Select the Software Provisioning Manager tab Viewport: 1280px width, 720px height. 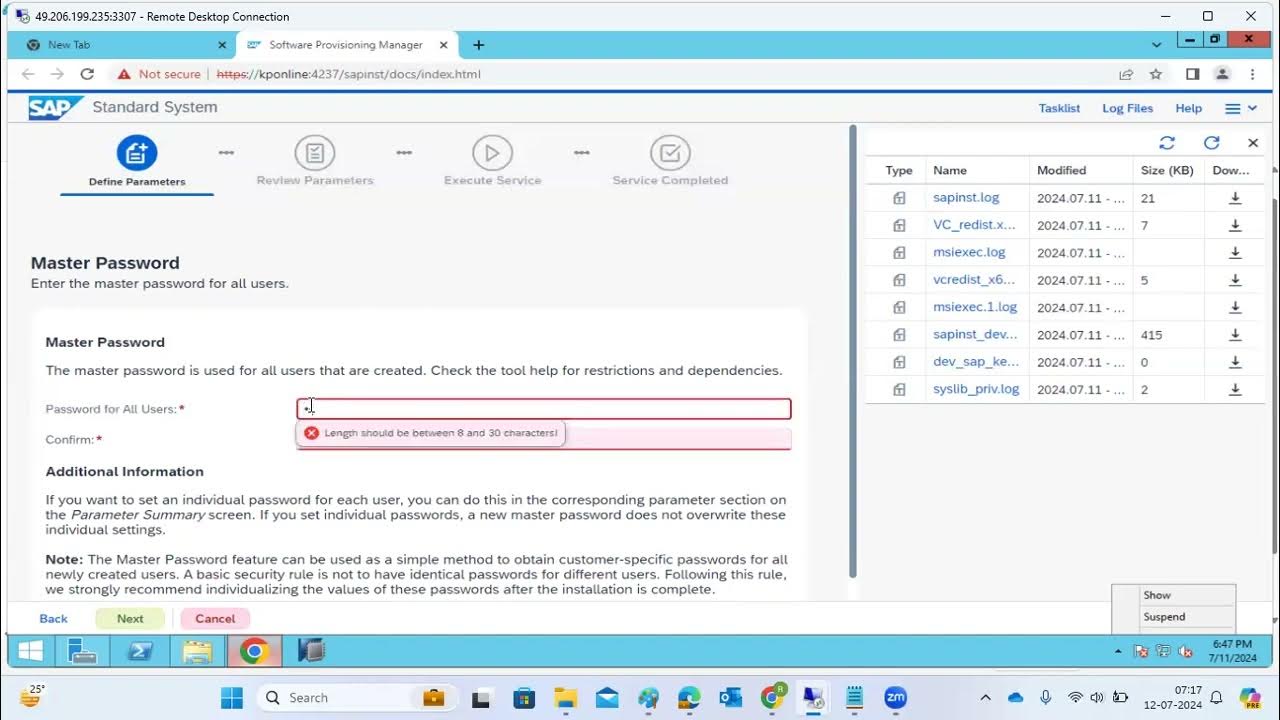pyautogui.click(x=349, y=45)
